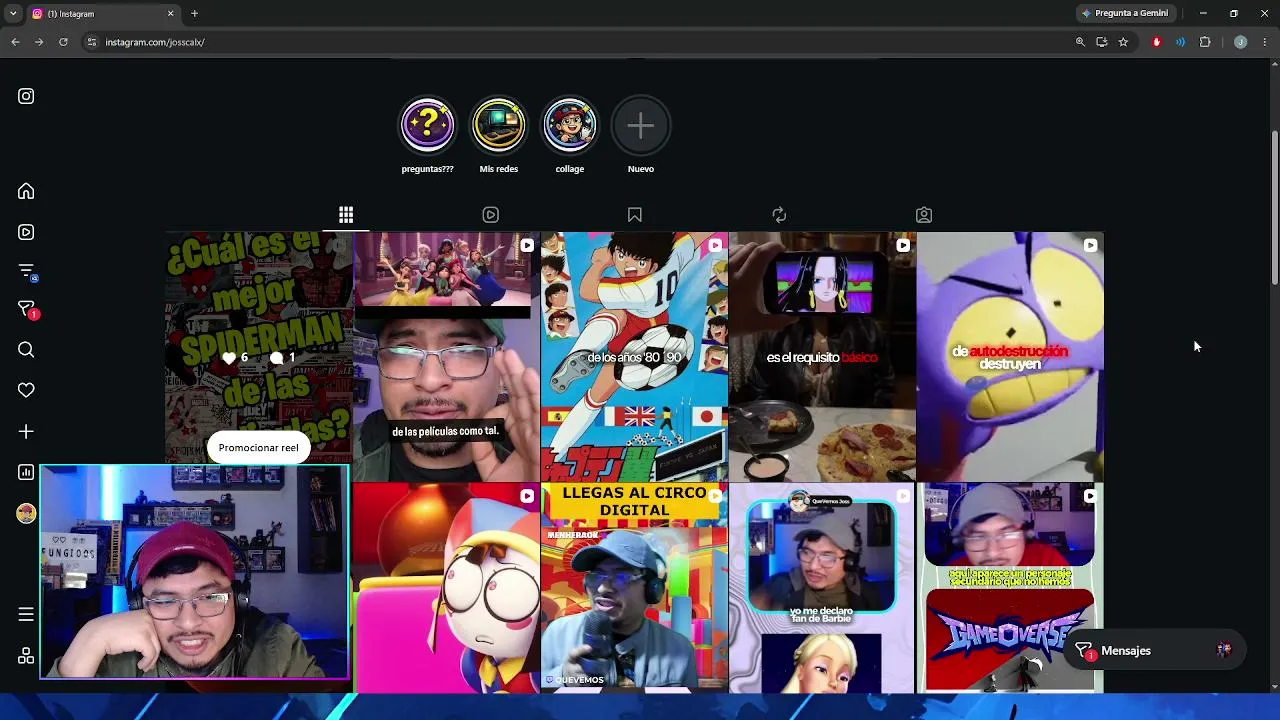Go to Instagram Home via the house icon
Image resolution: width=1280 pixels, height=720 pixels.
click(x=26, y=191)
